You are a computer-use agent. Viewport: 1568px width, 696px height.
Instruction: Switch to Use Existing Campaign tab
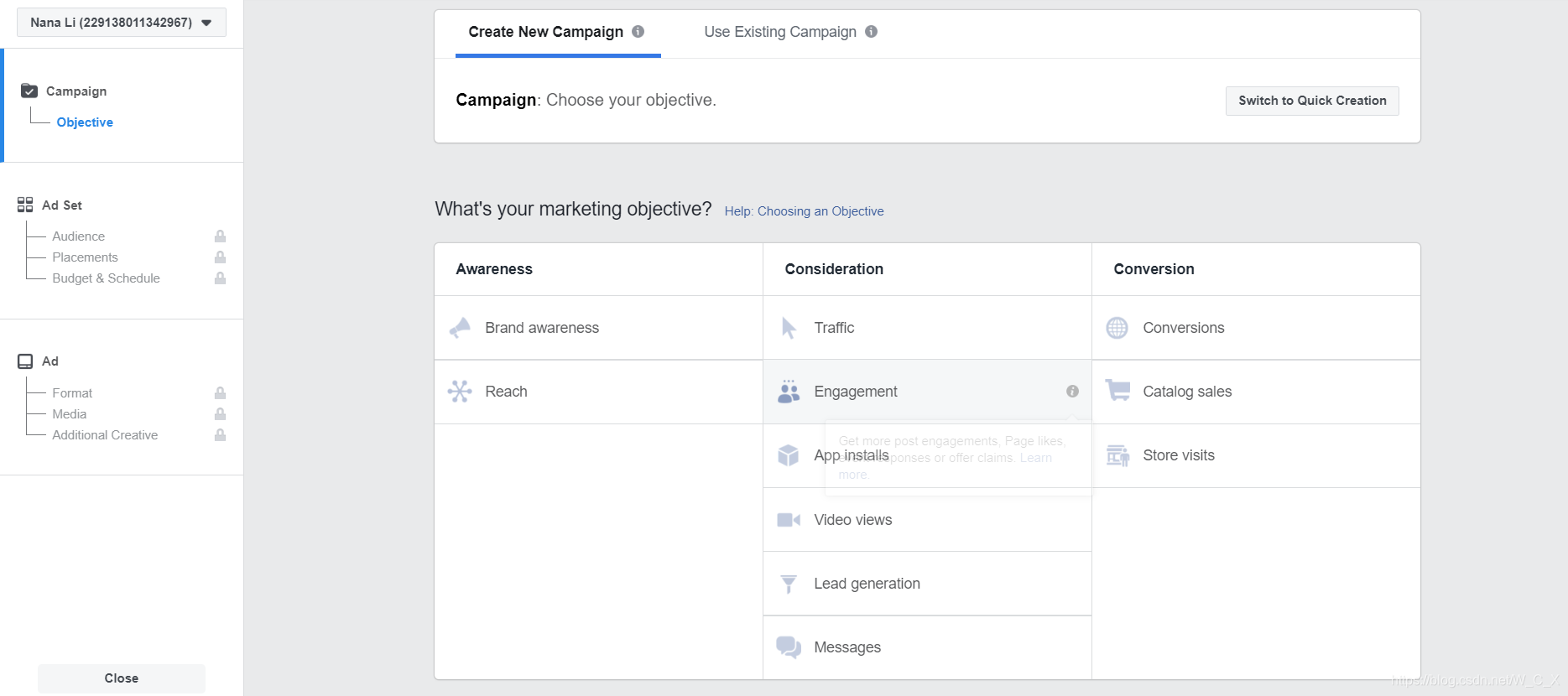(x=780, y=32)
